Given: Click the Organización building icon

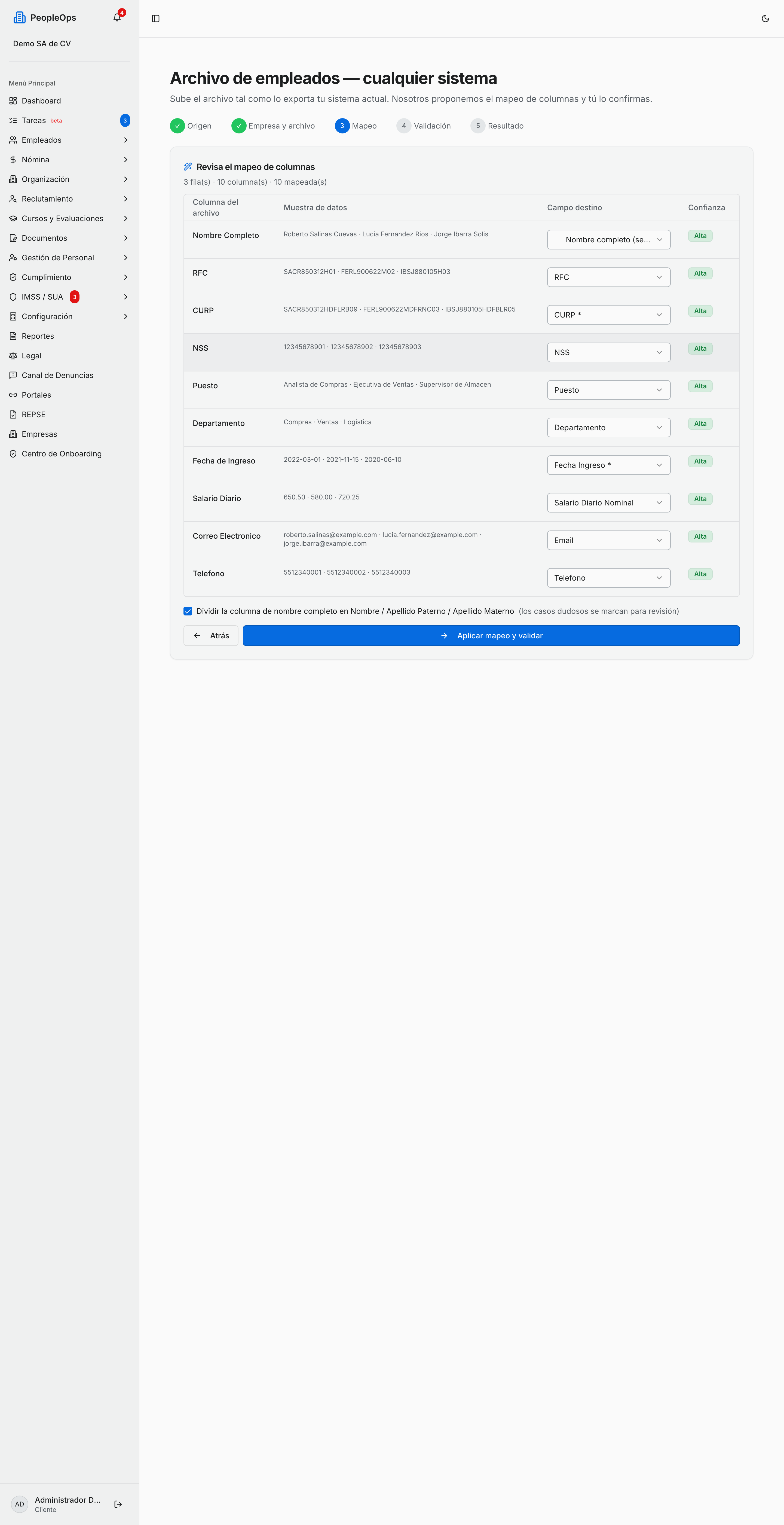Looking at the screenshot, I should pyautogui.click(x=13, y=179).
